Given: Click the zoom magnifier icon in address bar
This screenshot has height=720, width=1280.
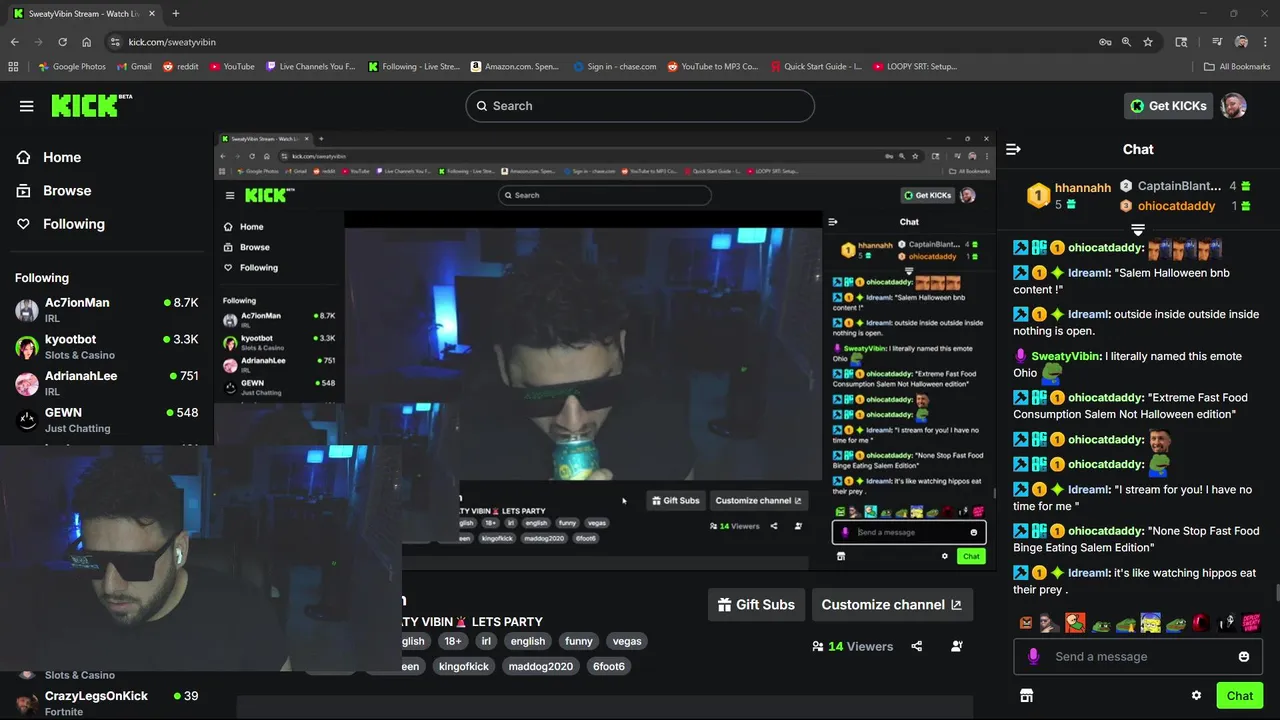Looking at the screenshot, I should [x=1126, y=42].
